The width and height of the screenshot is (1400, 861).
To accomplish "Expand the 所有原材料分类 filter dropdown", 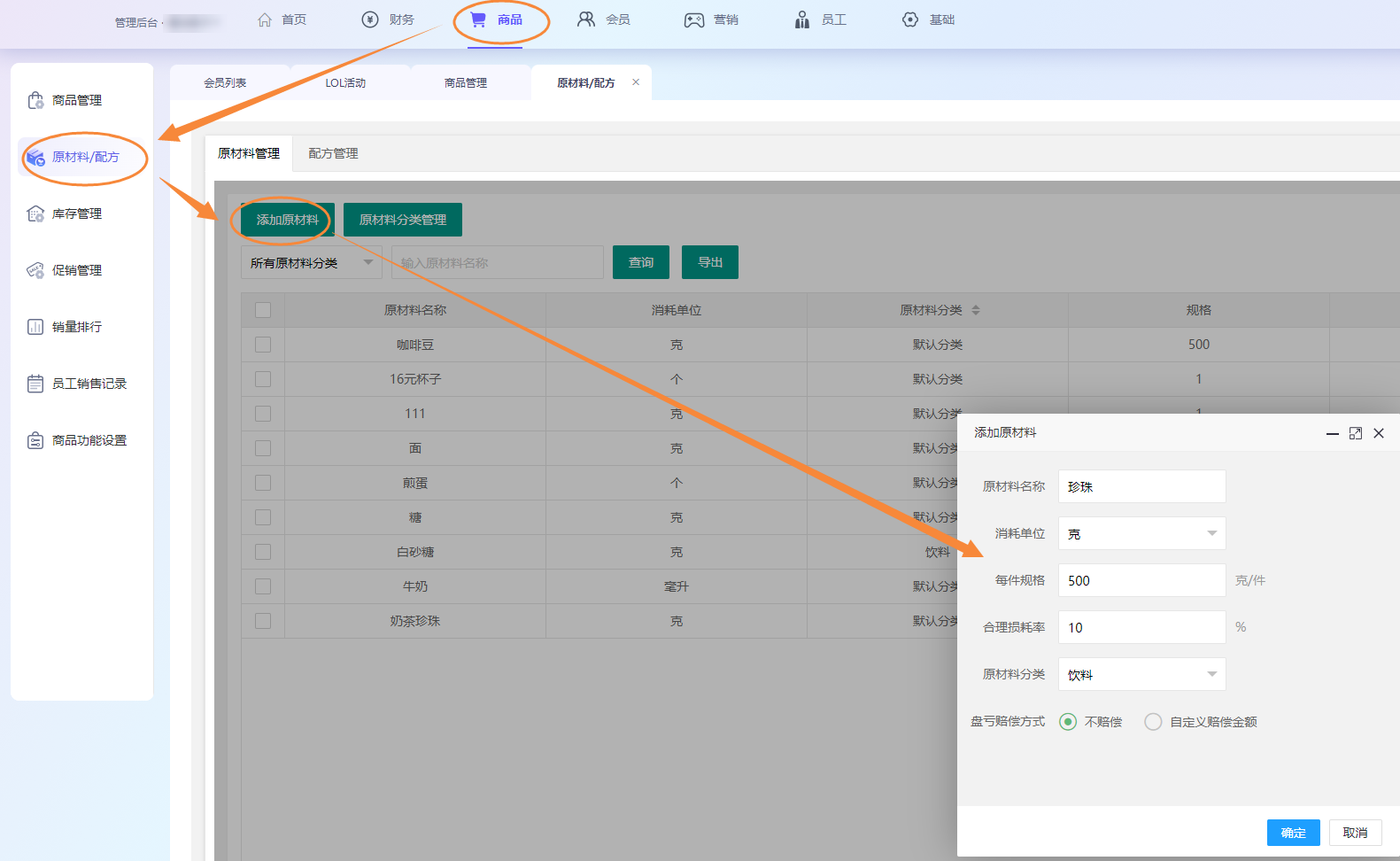I will pyautogui.click(x=311, y=263).
